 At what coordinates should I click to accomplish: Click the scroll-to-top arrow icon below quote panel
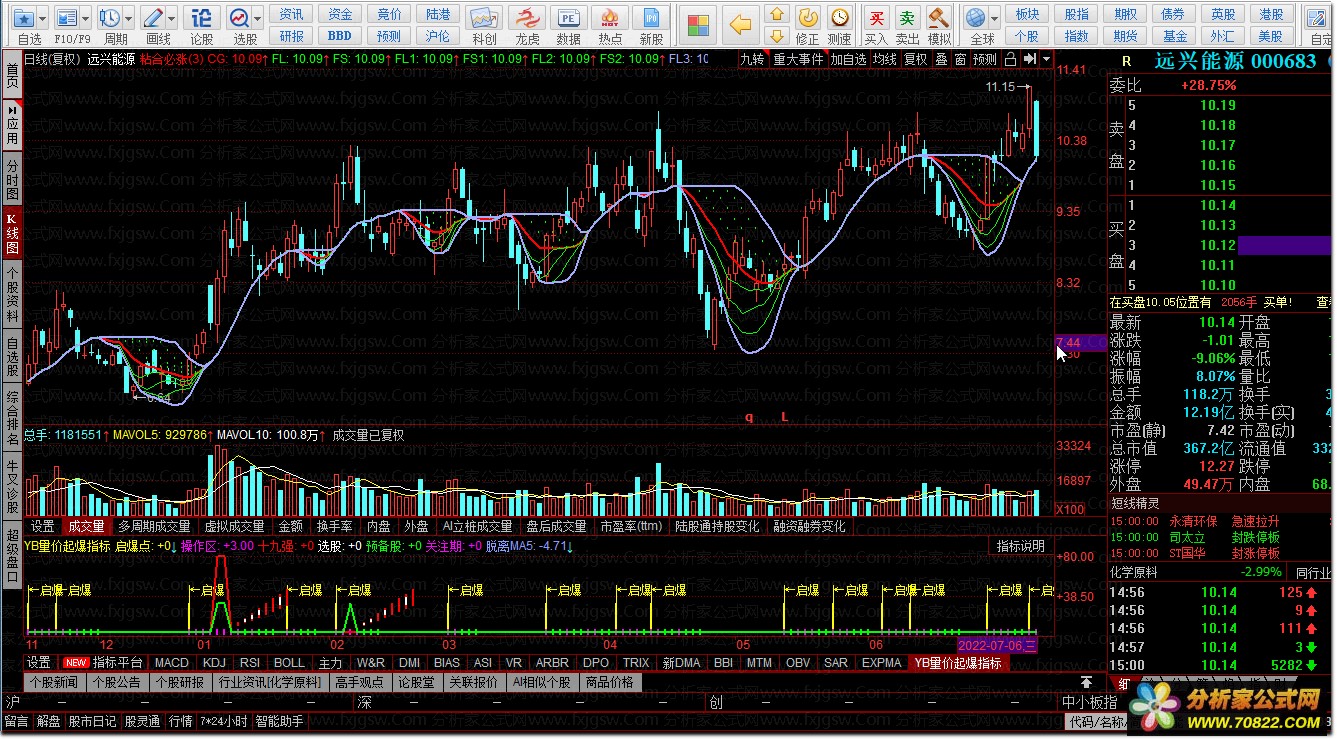coord(1086,682)
